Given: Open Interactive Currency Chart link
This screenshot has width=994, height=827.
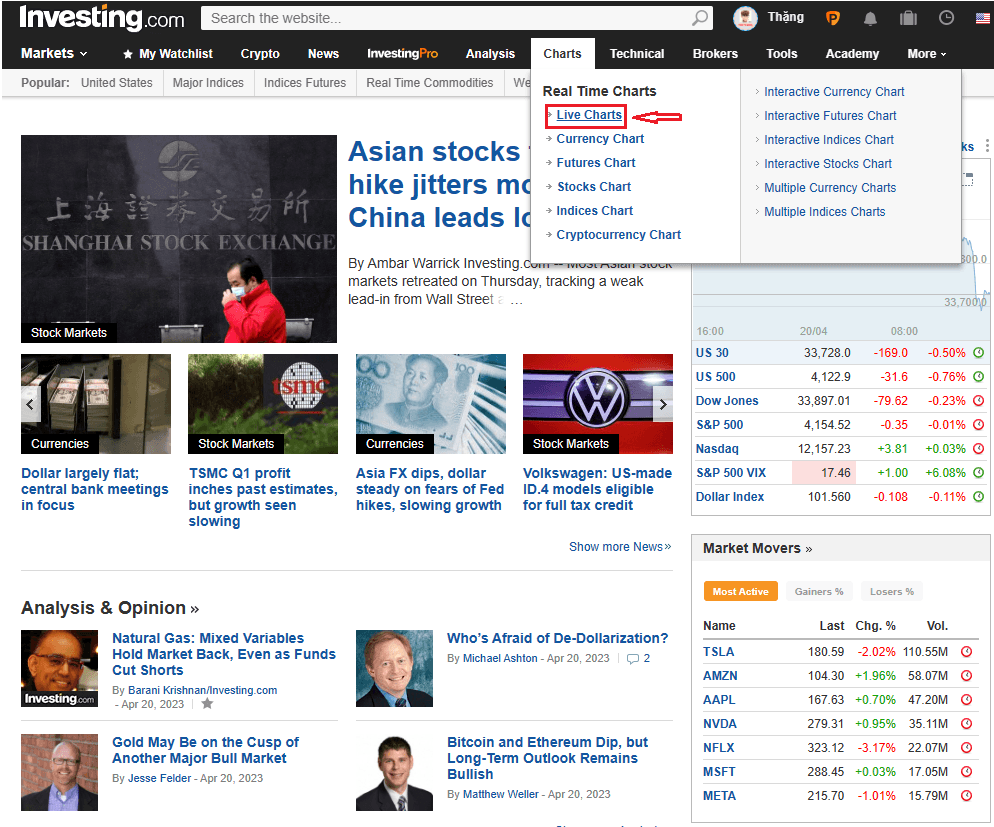Looking at the screenshot, I should click(834, 92).
